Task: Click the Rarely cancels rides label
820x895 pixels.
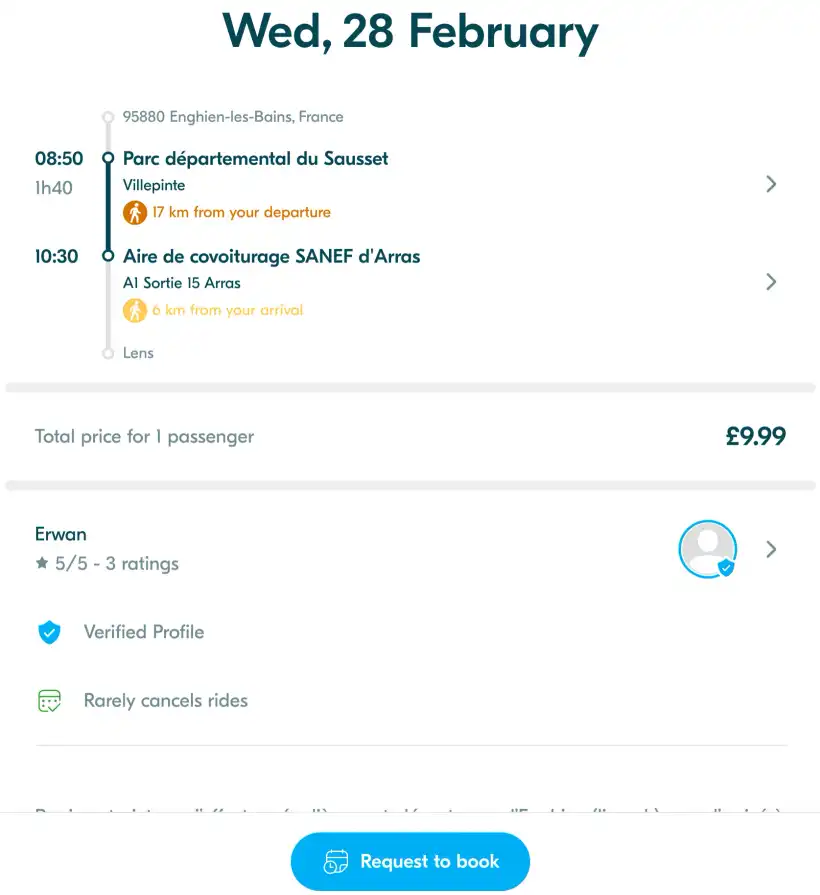Action: pos(166,701)
